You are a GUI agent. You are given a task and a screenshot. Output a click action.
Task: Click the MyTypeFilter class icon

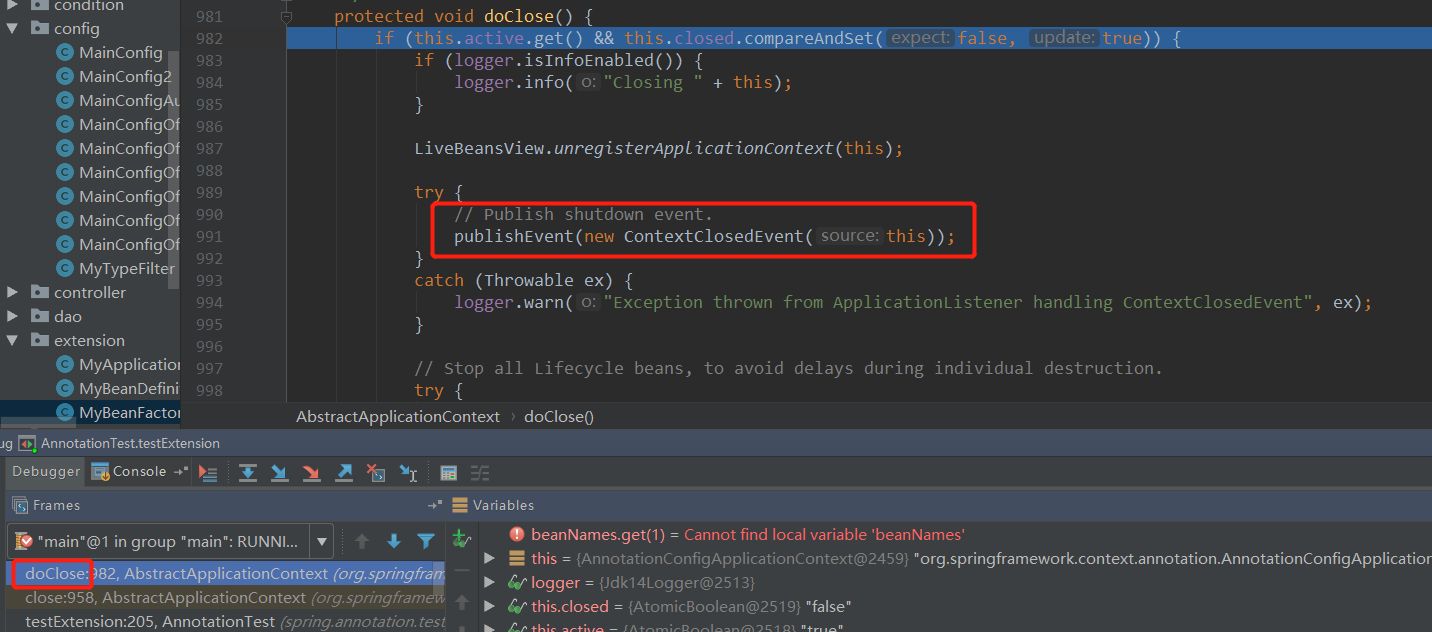click(x=65, y=268)
